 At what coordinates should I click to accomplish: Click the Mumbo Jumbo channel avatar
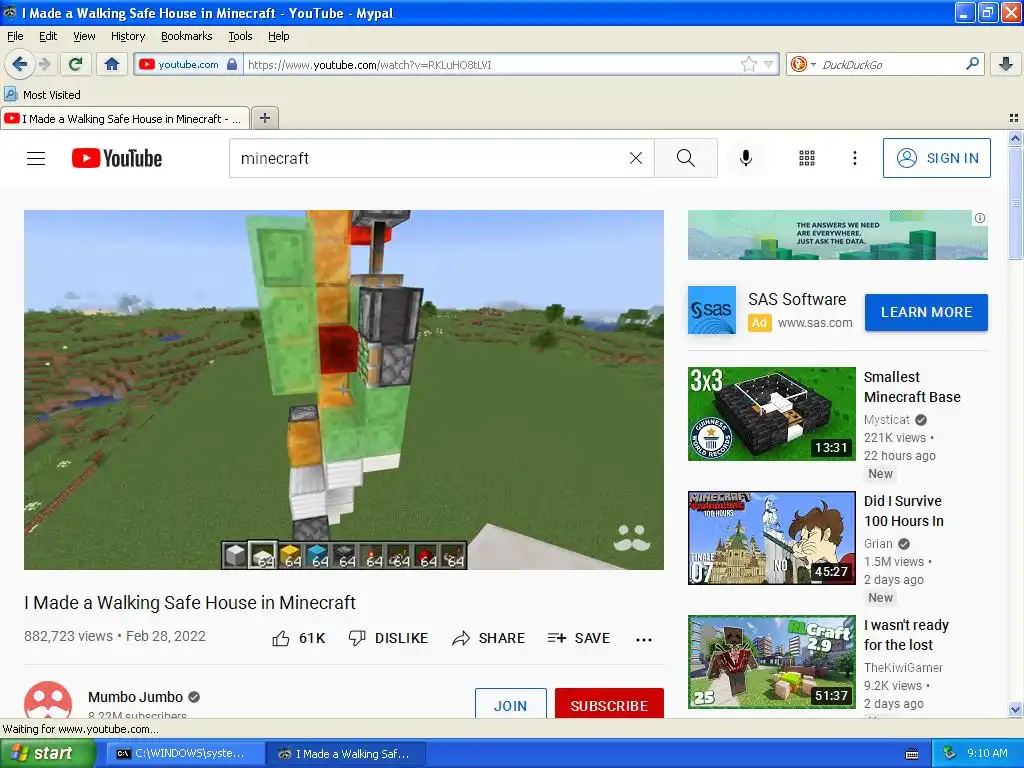(48, 700)
